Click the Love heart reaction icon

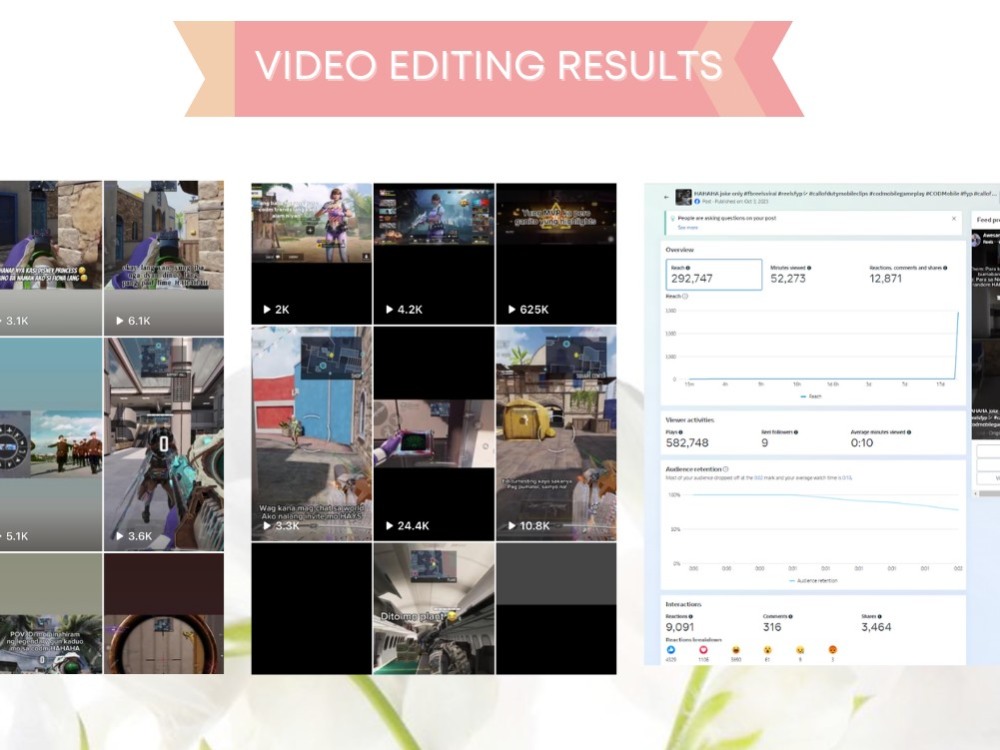[703, 650]
